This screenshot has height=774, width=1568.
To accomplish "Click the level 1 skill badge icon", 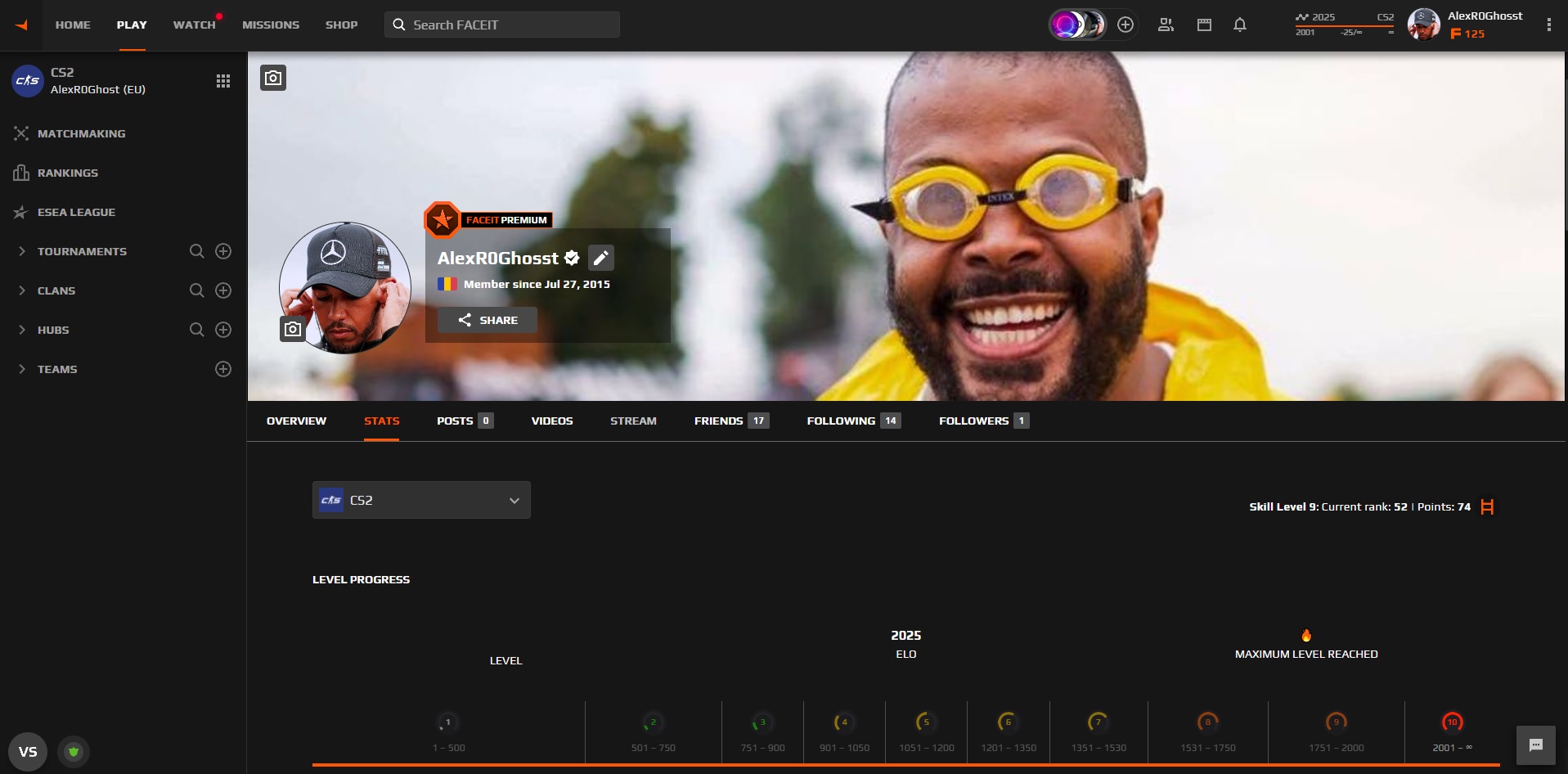I will coord(447,722).
